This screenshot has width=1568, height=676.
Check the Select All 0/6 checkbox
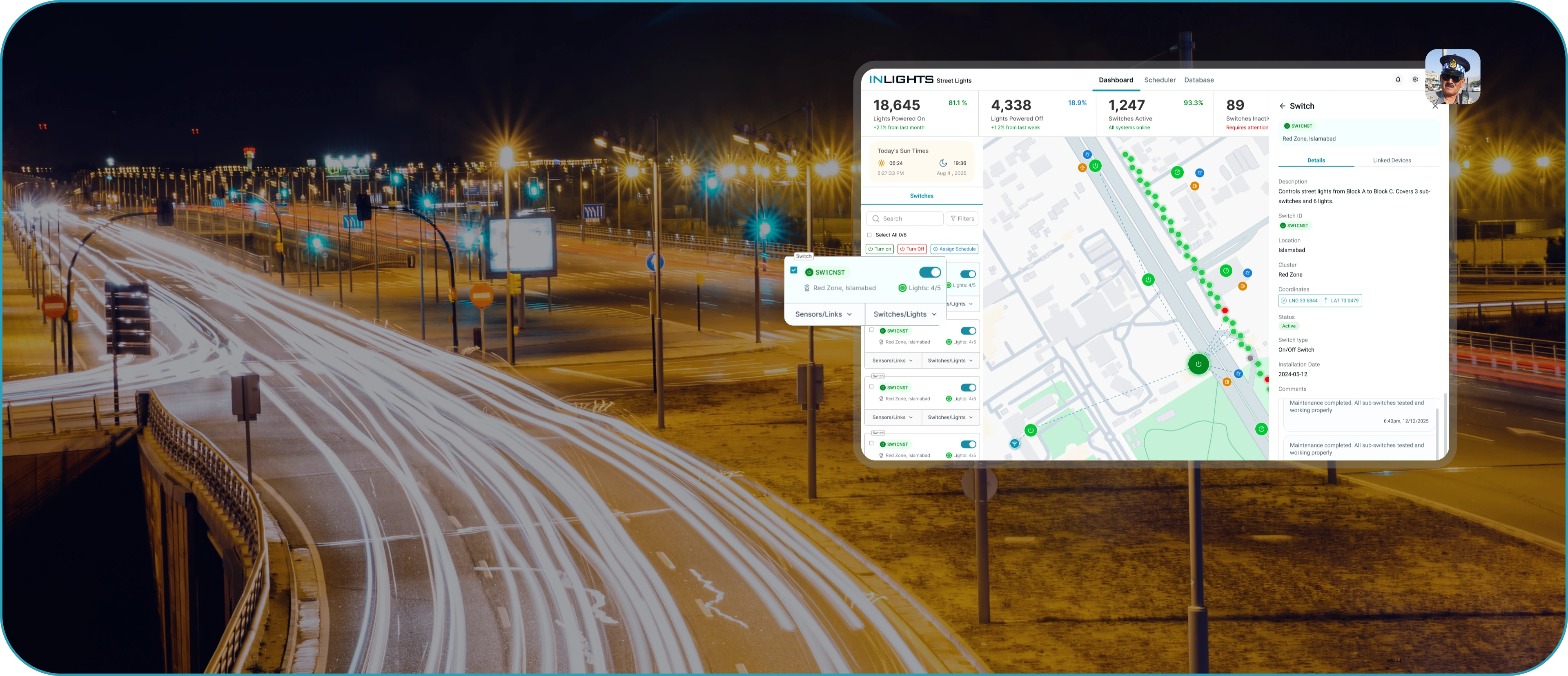[869, 235]
